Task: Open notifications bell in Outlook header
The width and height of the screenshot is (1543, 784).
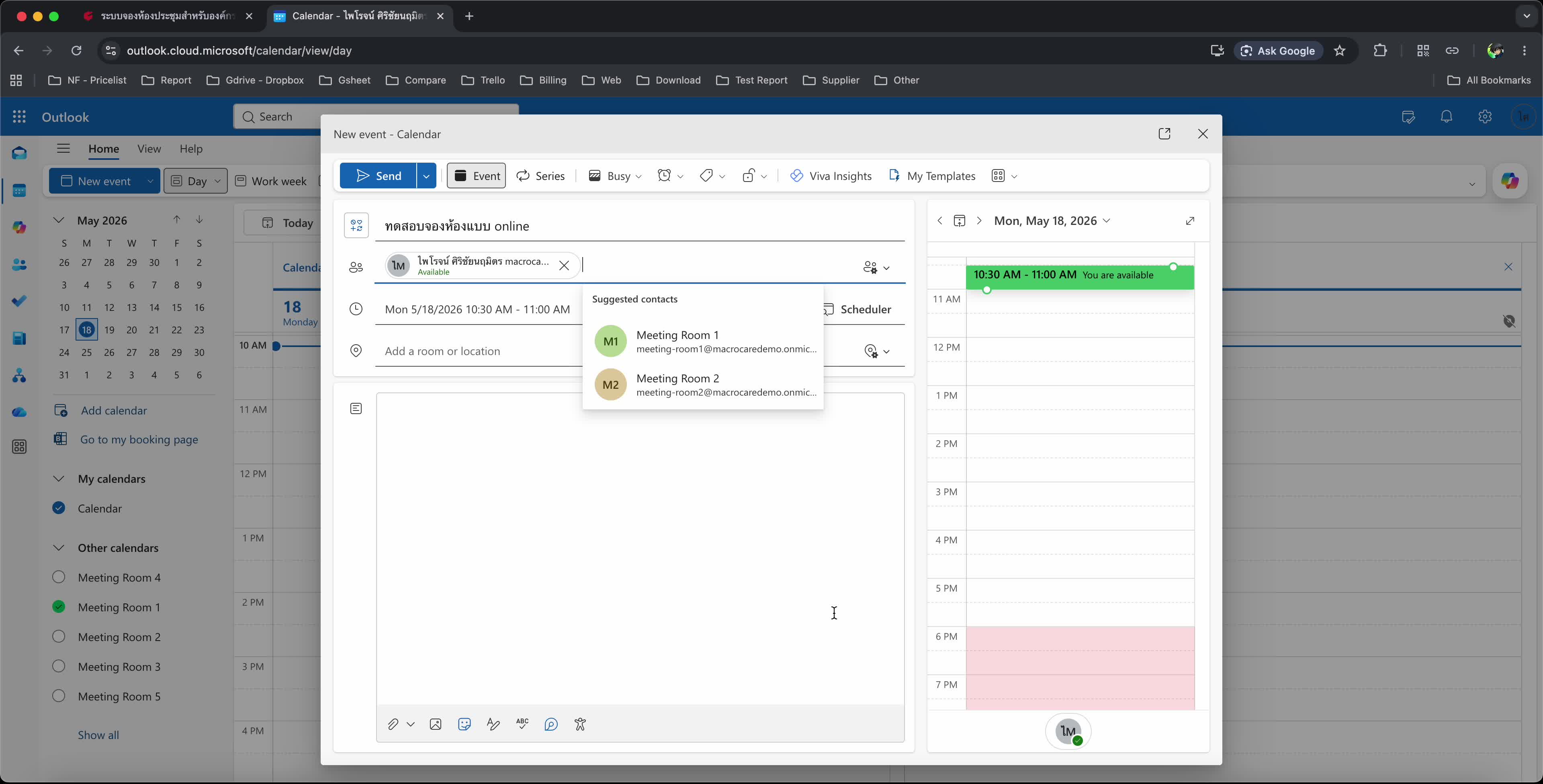Action: click(1447, 117)
